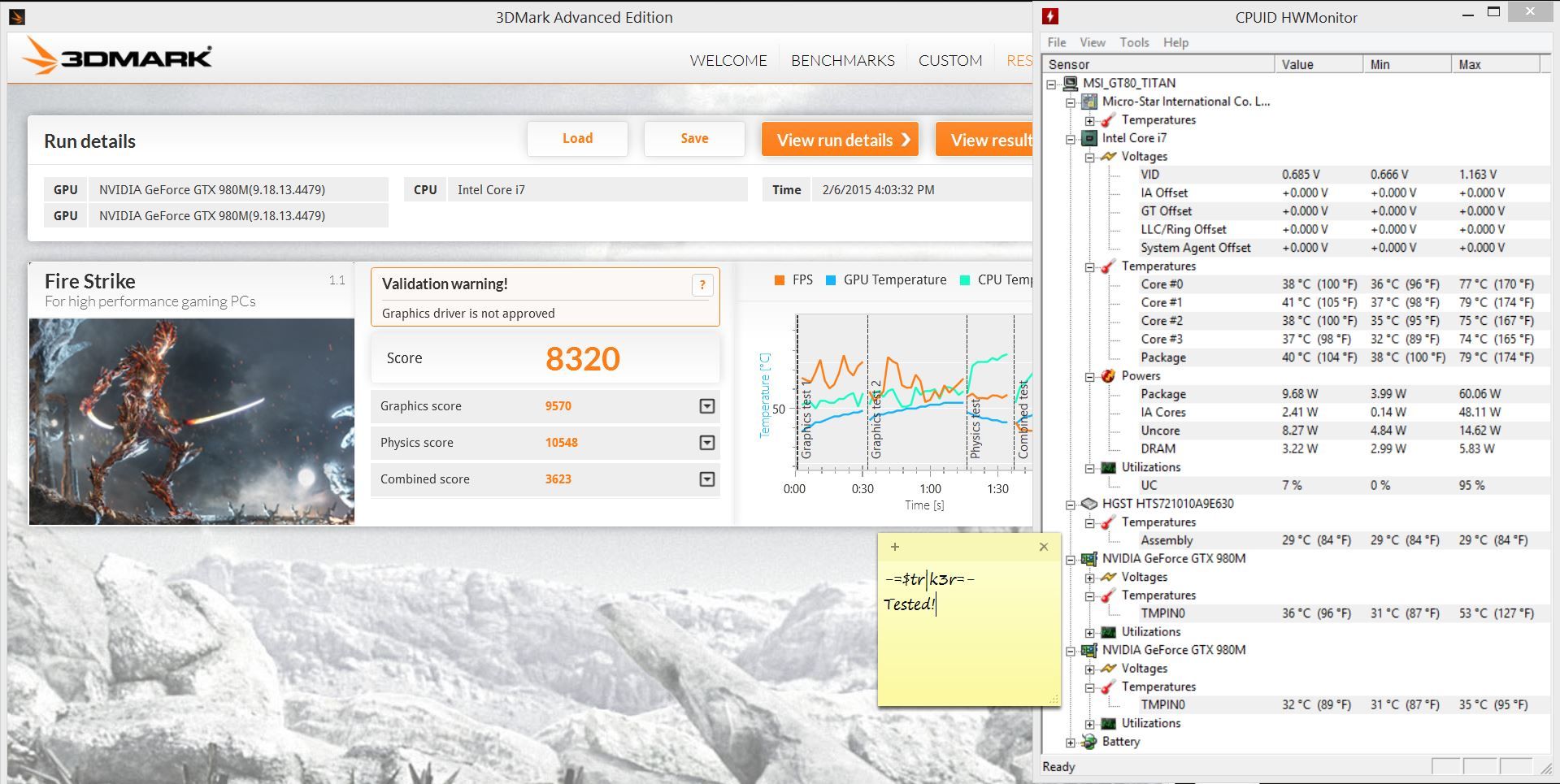Viewport: 1560px width, 784px height.
Task: Collapse the MSI_GT80_TITAN tree node
Action: pos(1052,84)
